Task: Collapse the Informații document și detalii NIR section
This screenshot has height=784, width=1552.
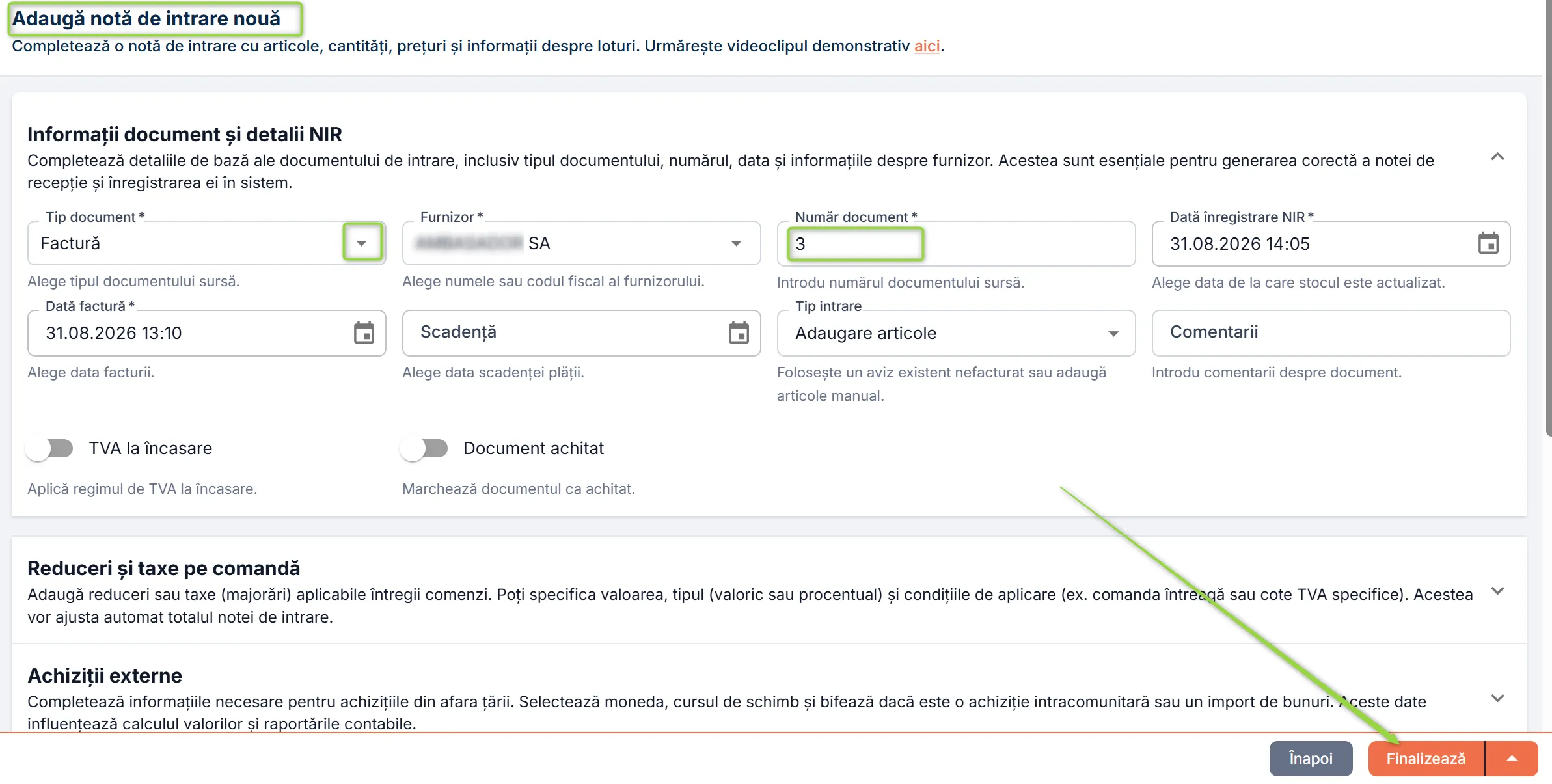Action: (x=1497, y=157)
